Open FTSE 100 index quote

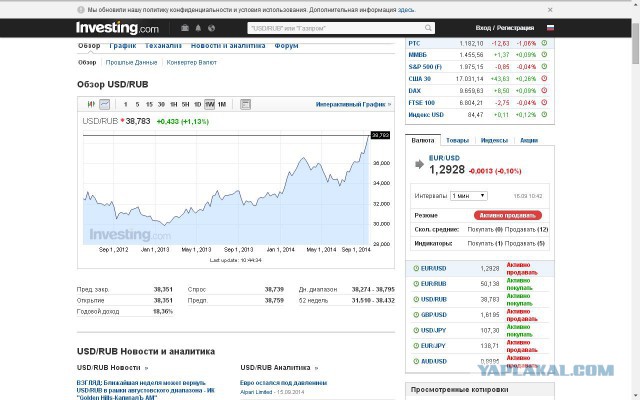(x=421, y=103)
